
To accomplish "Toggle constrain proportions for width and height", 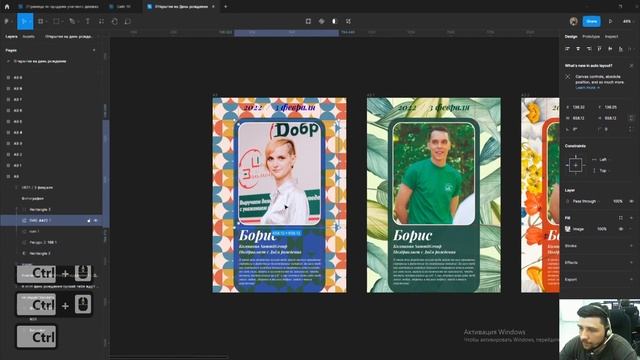I will point(631,118).
